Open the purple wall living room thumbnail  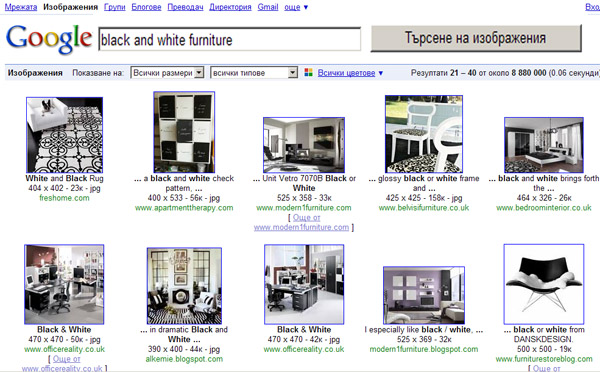coord(424,295)
